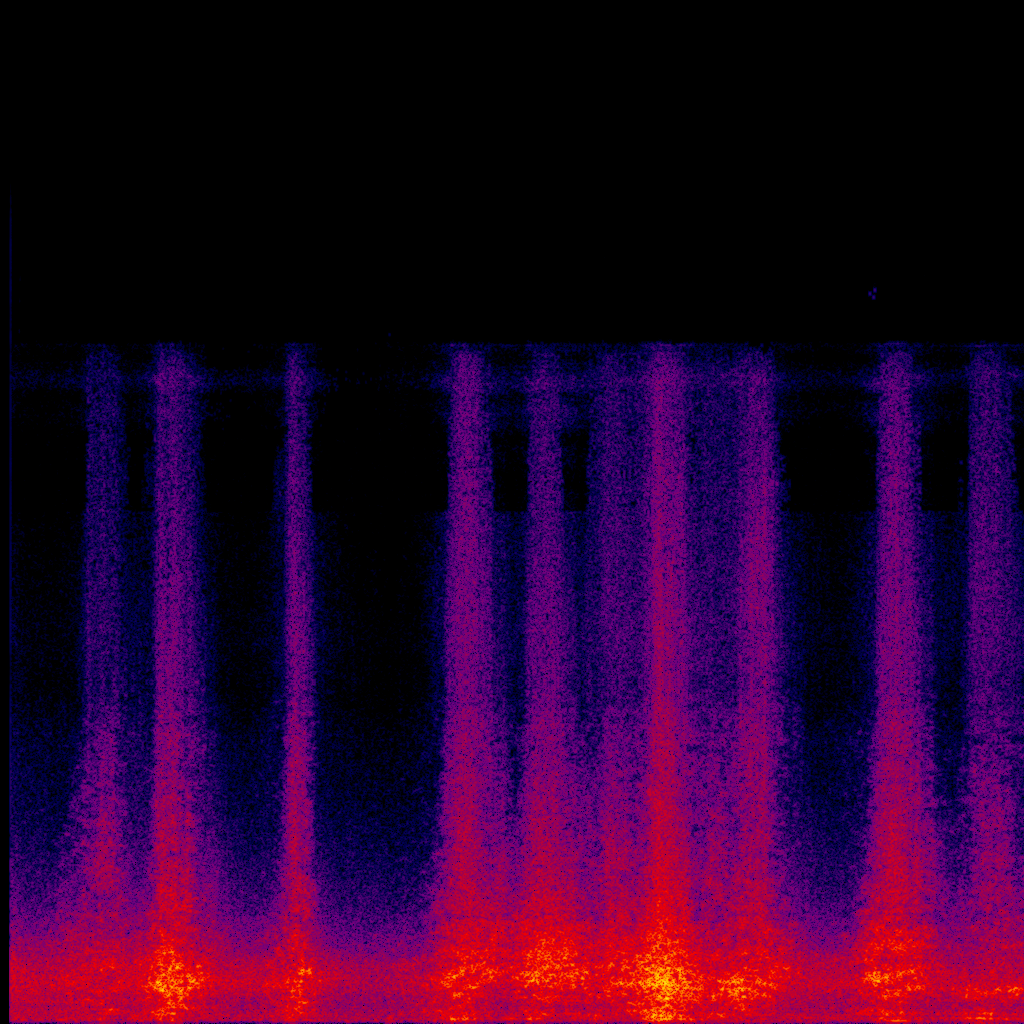
Task: Select the vertical band just right of the central band
Action: pos(755,600)
